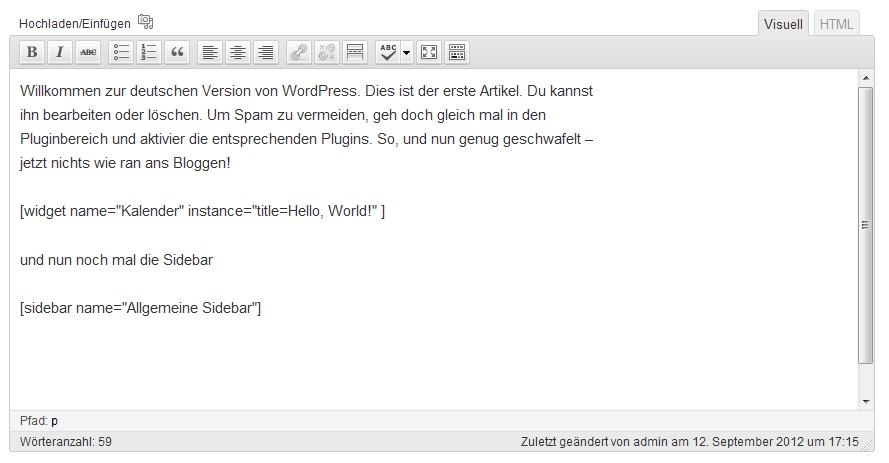The width and height of the screenshot is (889, 463).
Task: Open Hochladen/Einfügen media icon
Action: point(146,22)
